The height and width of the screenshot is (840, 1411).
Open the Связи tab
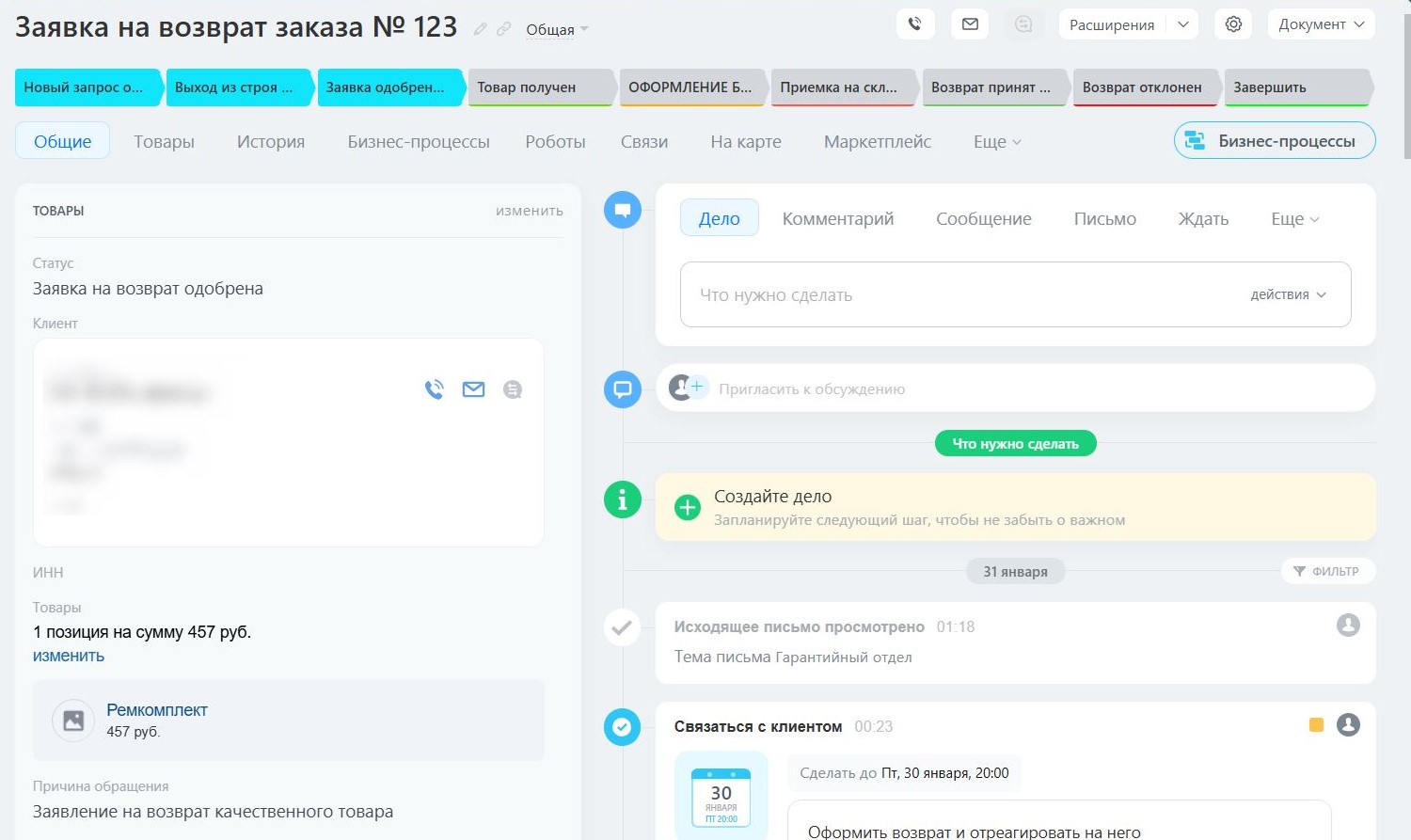[x=644, y=142]
